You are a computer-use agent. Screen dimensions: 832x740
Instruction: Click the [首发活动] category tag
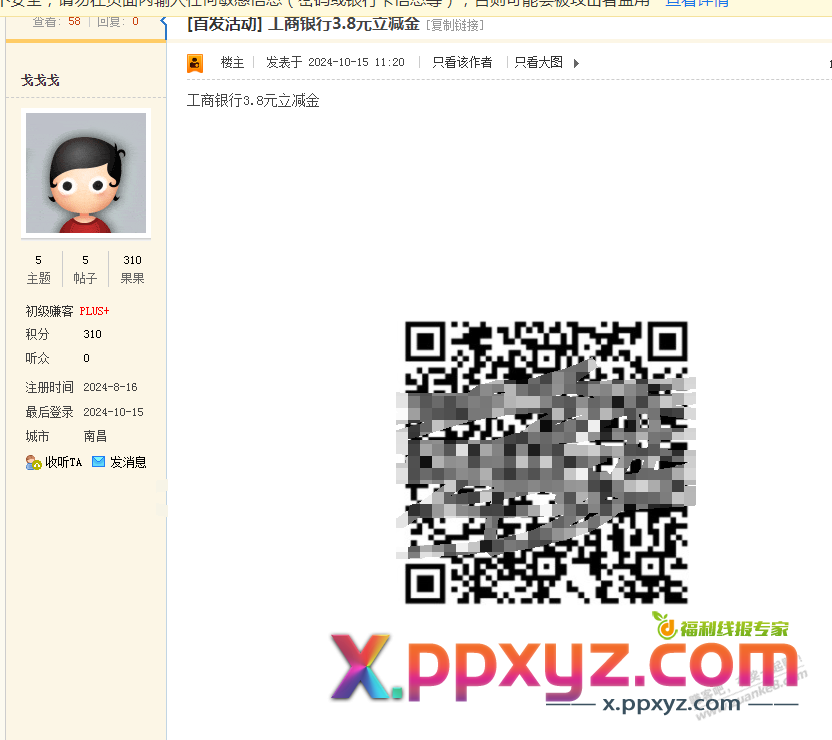coord(224,24)
